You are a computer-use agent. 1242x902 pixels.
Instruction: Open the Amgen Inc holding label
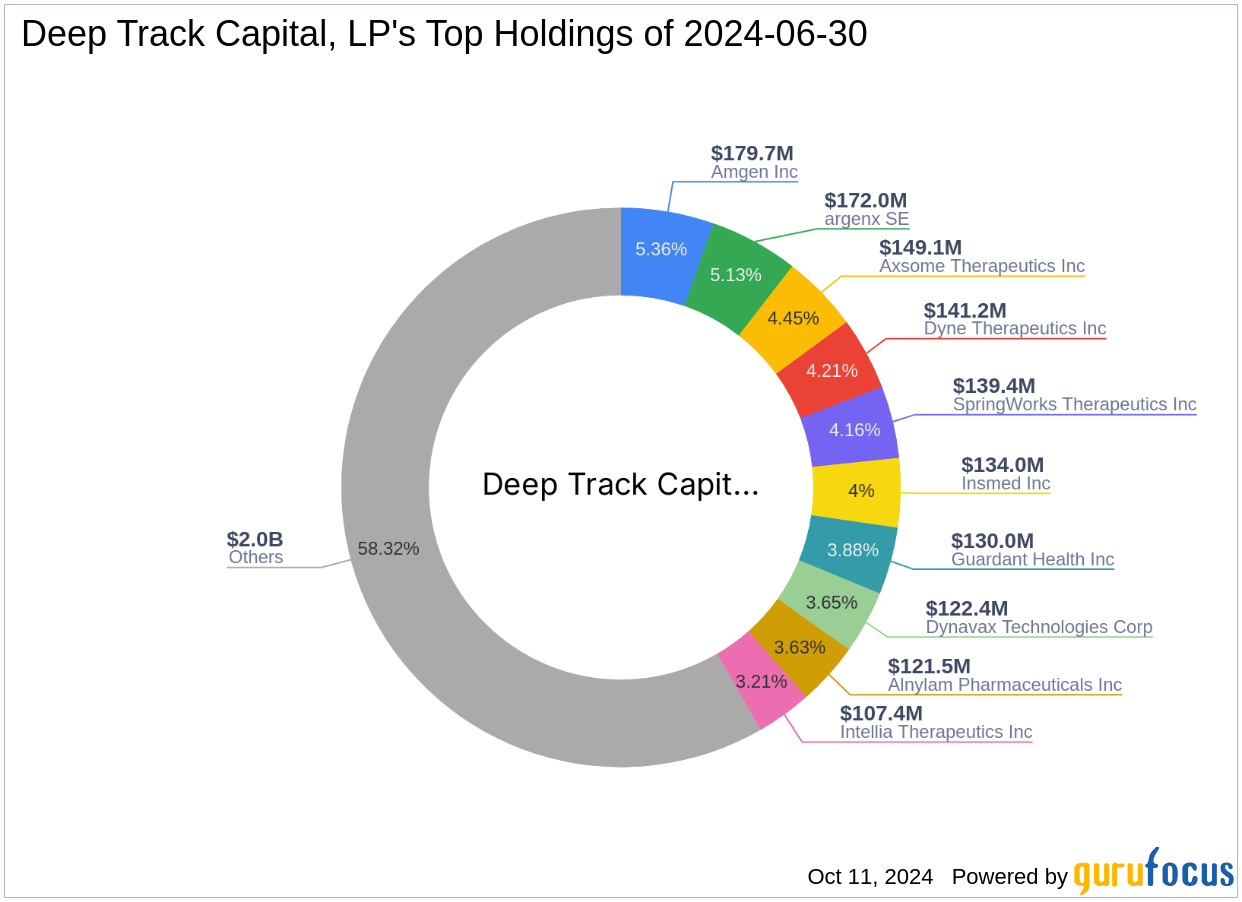point(754,172)
